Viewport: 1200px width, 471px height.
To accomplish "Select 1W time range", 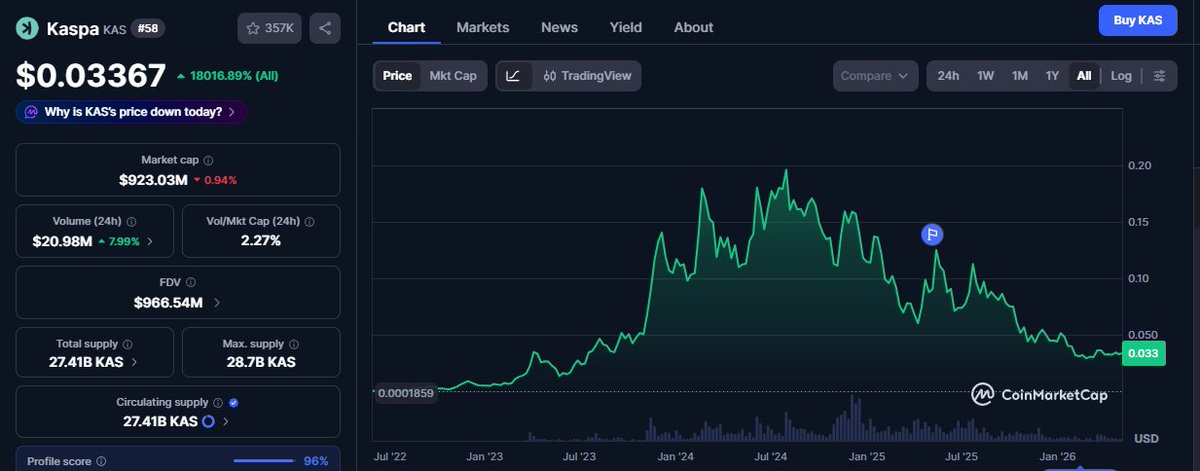I will coord(985,76).
